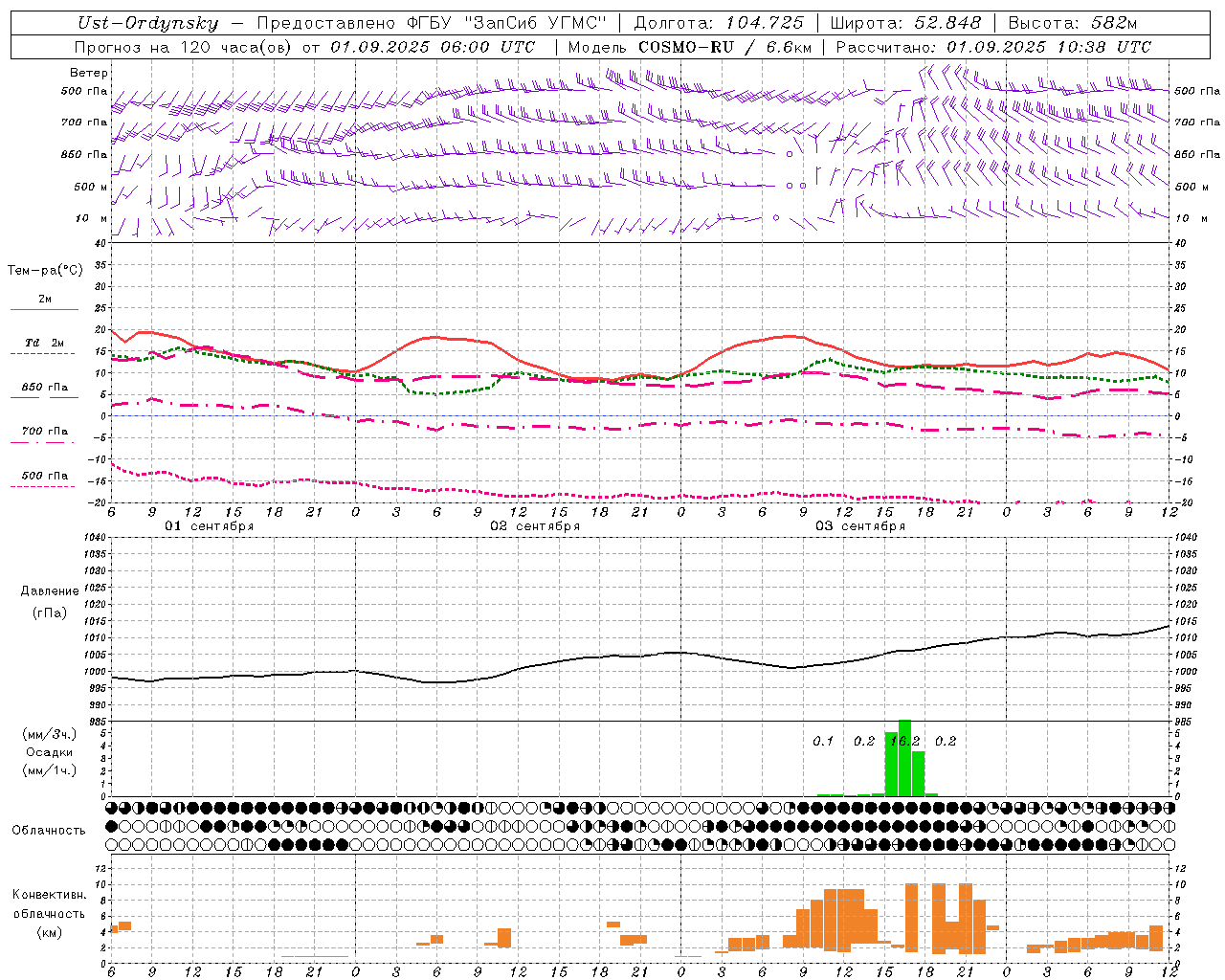Click the Облачность row label
This screenshot has height=980, width=1225.
[49, 830]
